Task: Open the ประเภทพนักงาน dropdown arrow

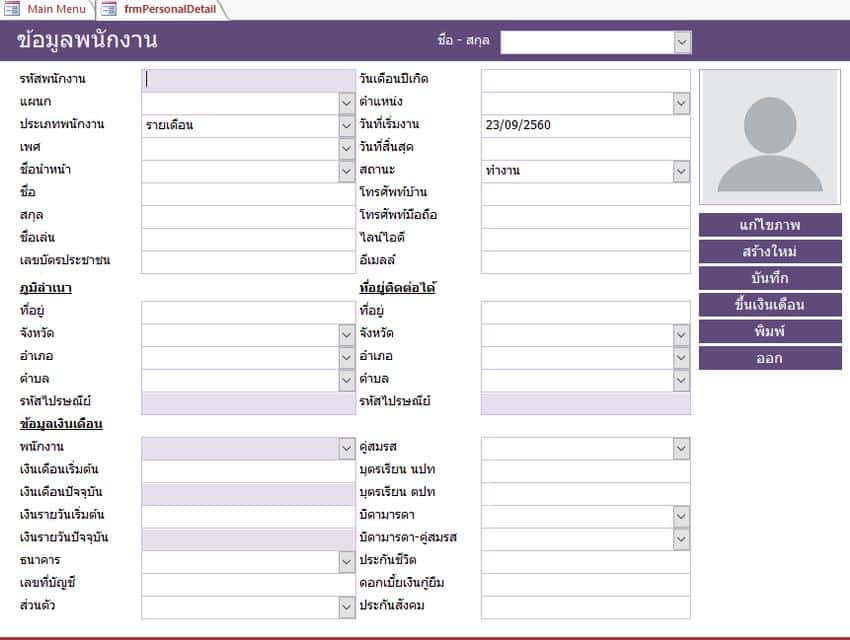Action: point(346,126)
